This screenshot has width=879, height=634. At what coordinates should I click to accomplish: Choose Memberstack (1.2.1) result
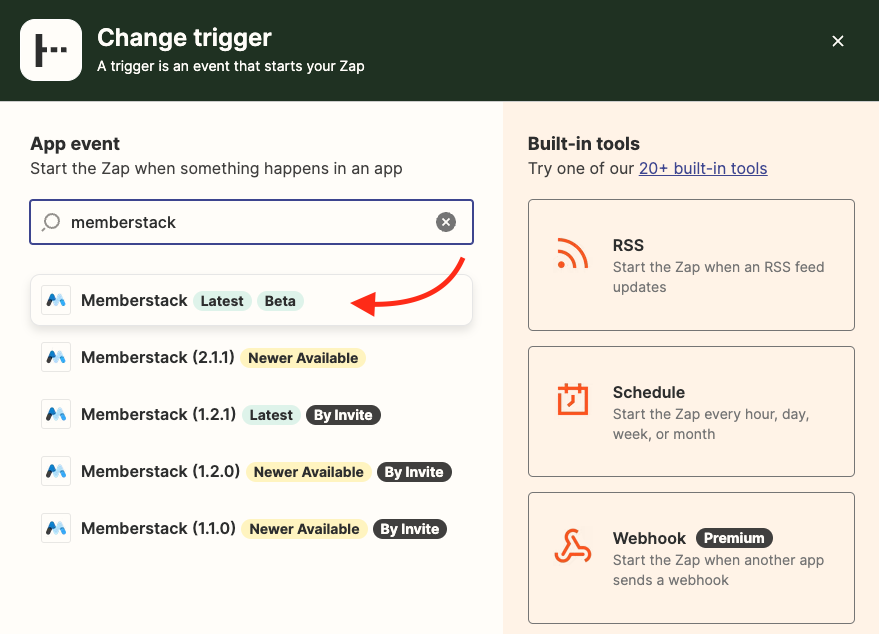click(x=251, y=414)
